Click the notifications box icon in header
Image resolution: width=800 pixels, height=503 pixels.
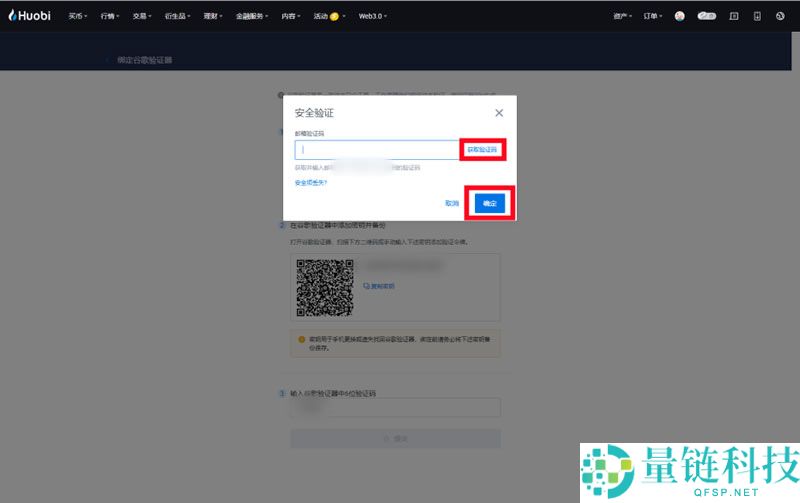pos(734,16)
